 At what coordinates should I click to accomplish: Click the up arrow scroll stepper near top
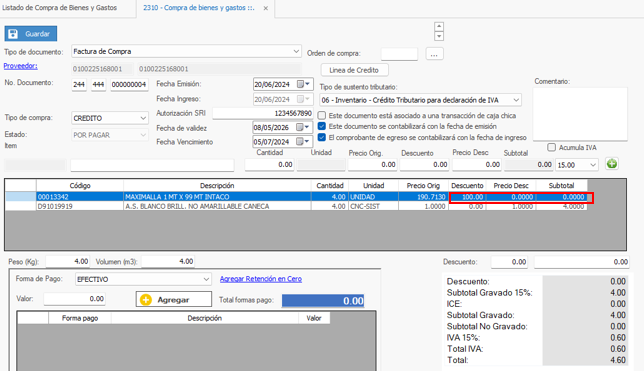click(439, 27)
